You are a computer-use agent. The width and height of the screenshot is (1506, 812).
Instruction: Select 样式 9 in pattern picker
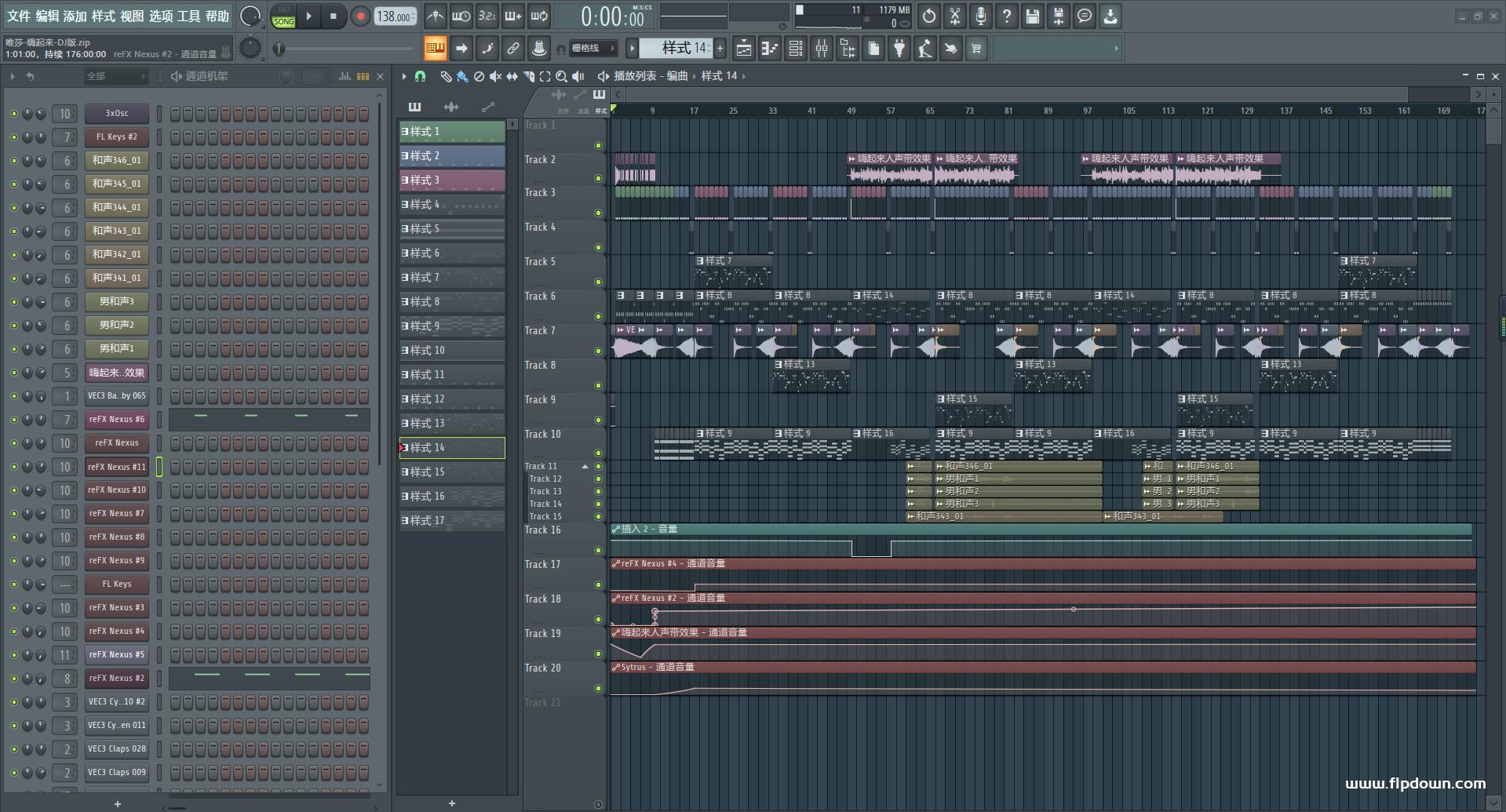click(452, 326)
